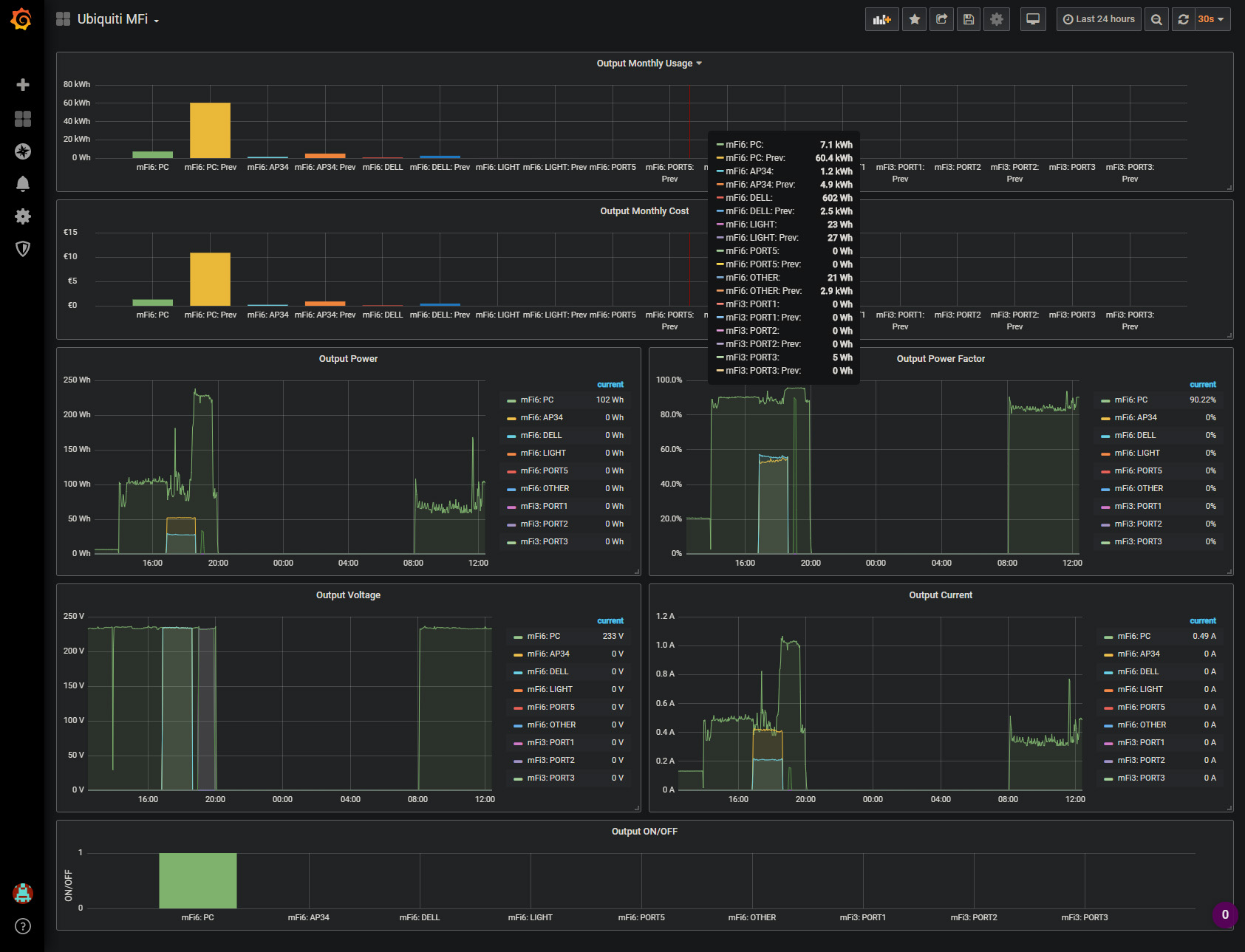Open the Help question mark icon

(x=23, y=926)
